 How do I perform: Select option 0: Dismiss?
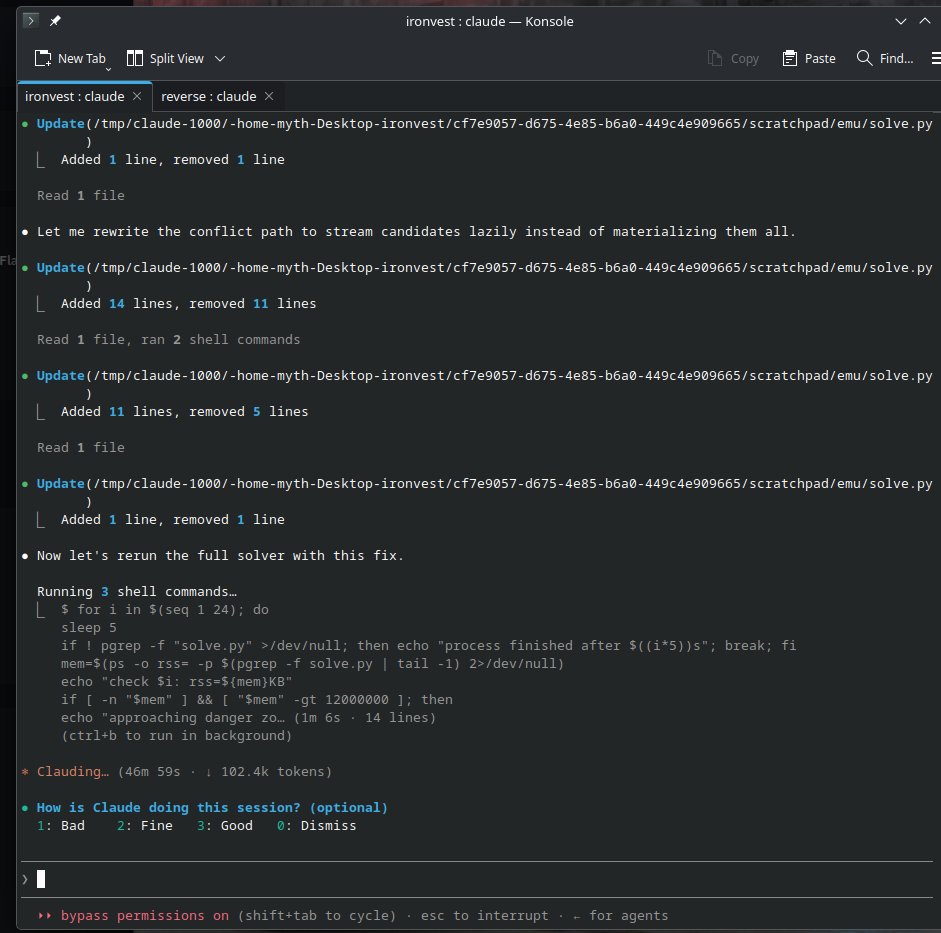(x=316, y=826)
